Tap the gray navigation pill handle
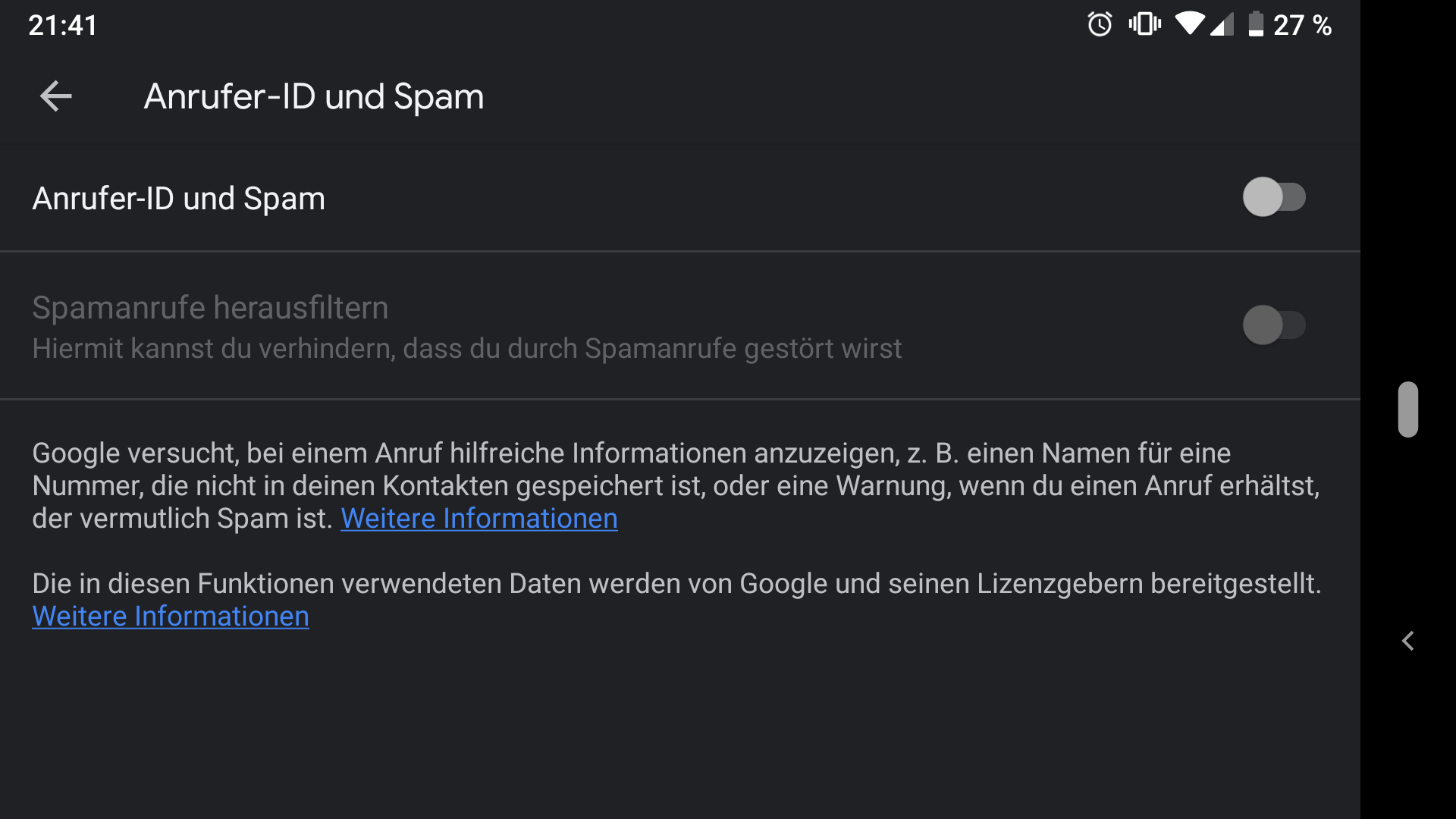This screenshot has width=1456, height=819. tap(1408, 409)
